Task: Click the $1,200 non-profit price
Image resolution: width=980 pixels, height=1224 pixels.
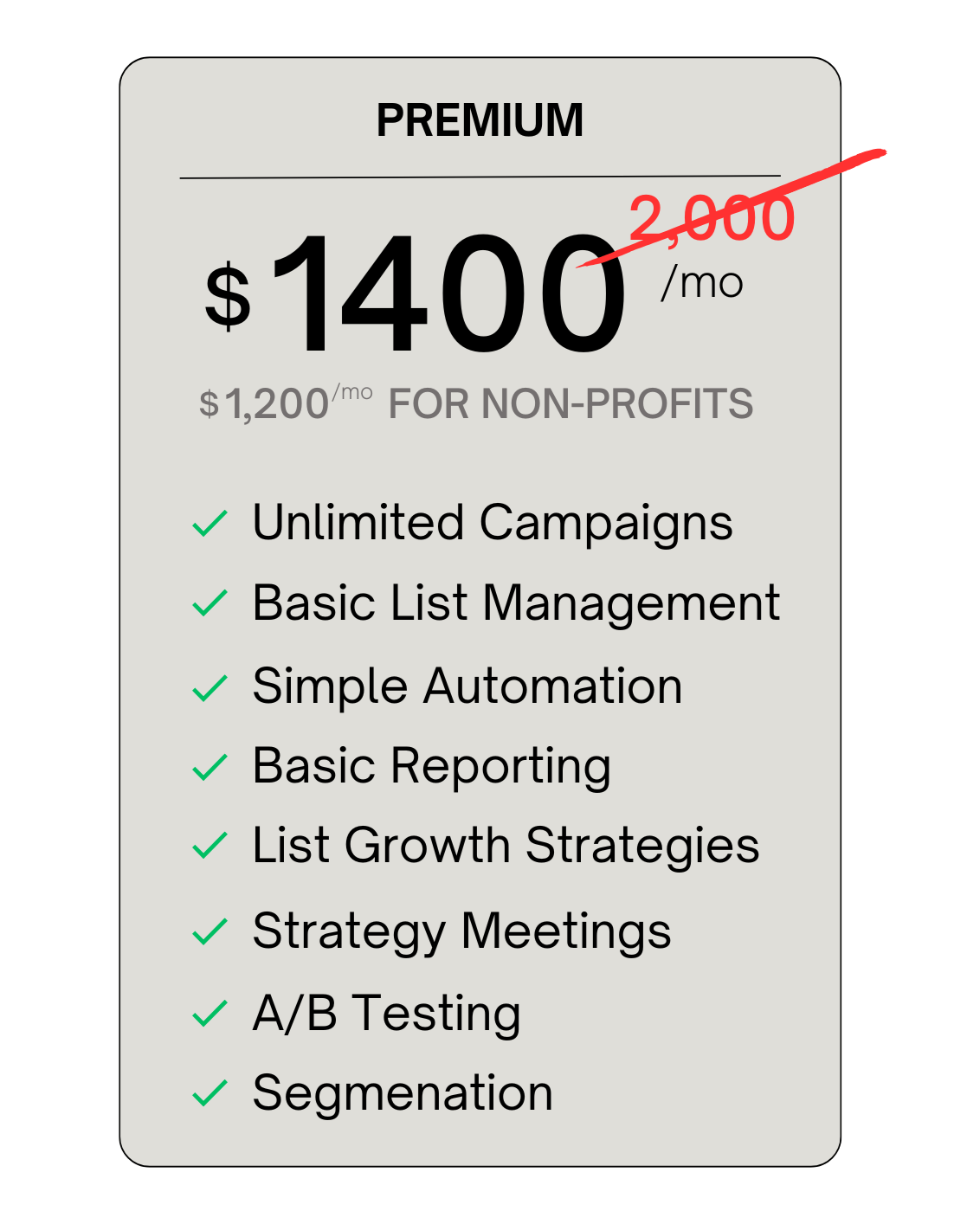Action: click(286, 403)
